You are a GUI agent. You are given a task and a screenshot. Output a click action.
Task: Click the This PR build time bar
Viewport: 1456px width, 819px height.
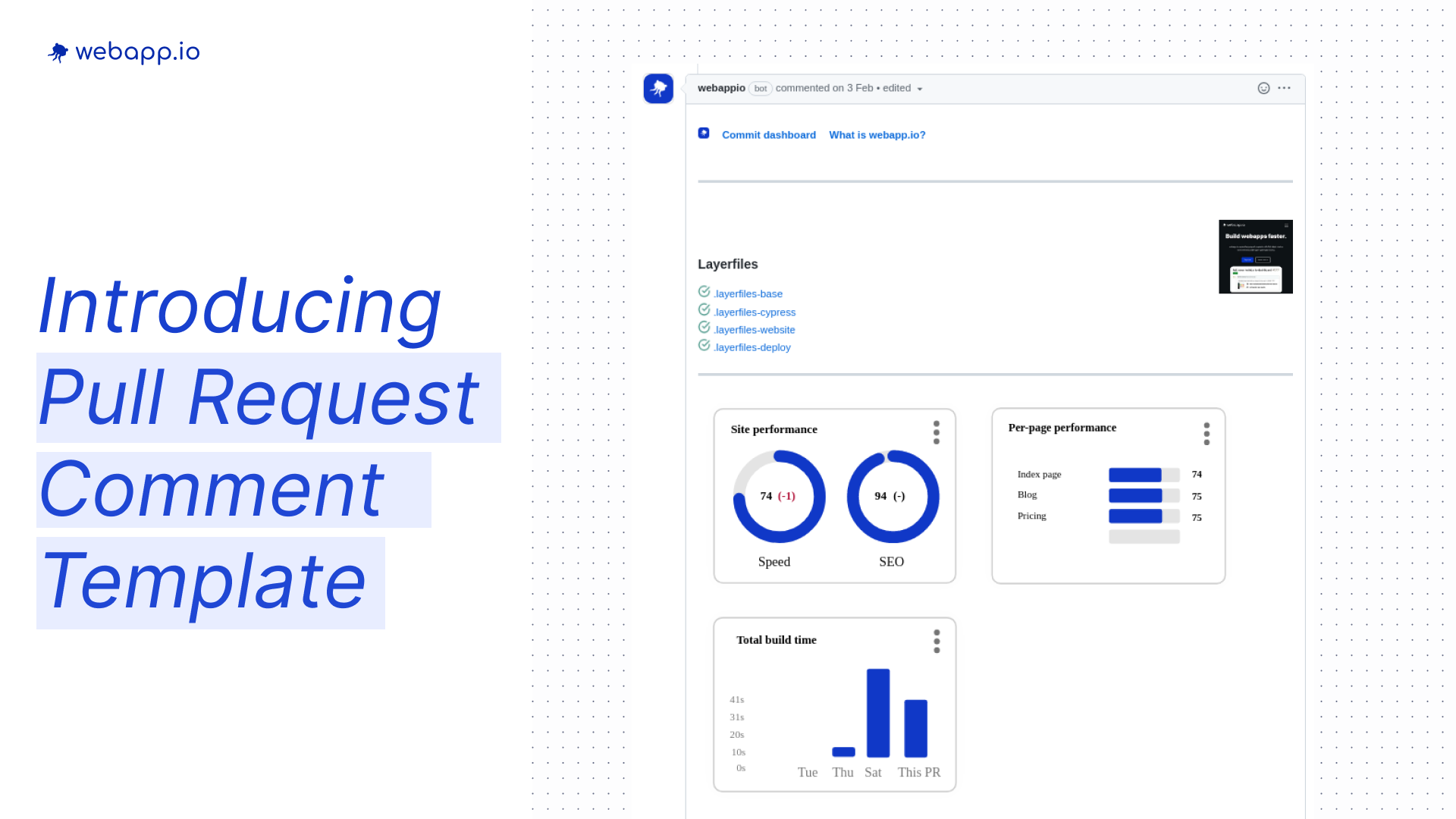coord(916,729)
